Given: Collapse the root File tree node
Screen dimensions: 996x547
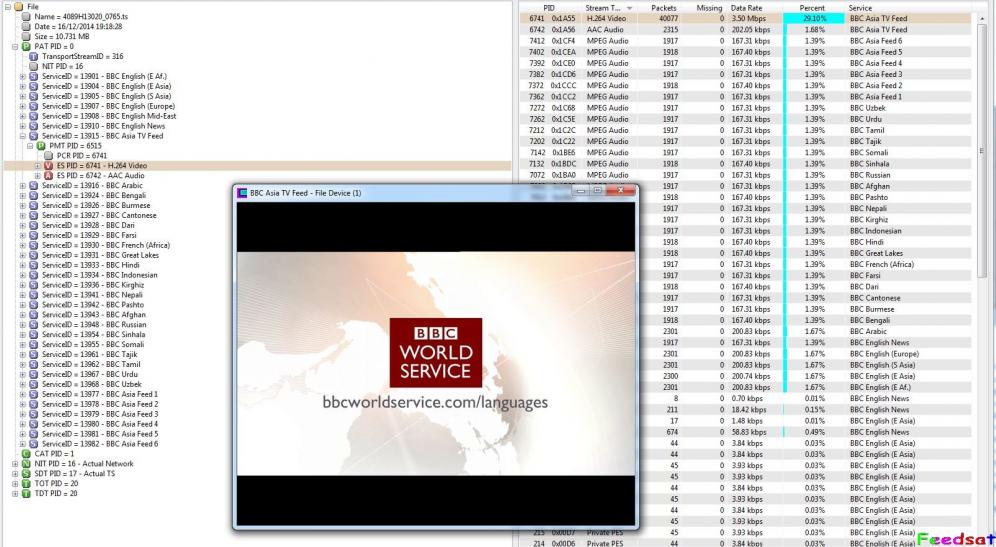Looking at the screenshot, I should [x=8, y=7].
